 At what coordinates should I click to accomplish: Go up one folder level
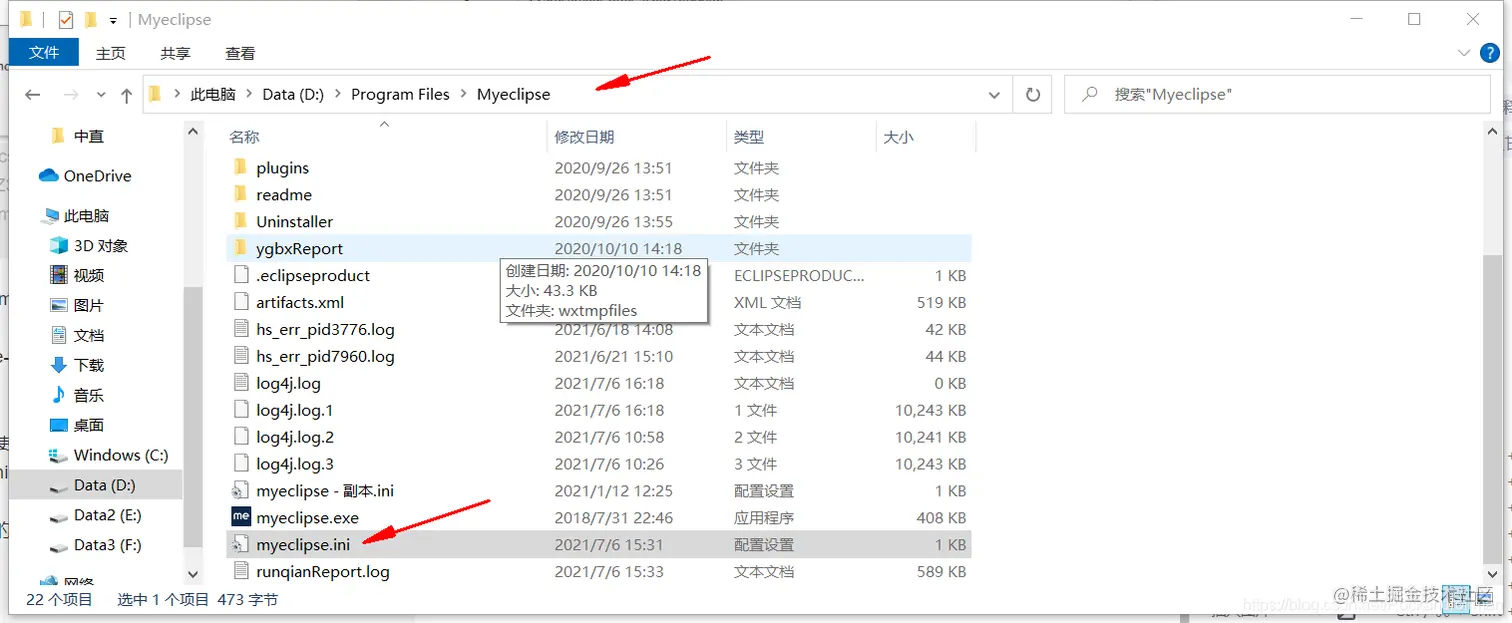click(x=126, y=95)
